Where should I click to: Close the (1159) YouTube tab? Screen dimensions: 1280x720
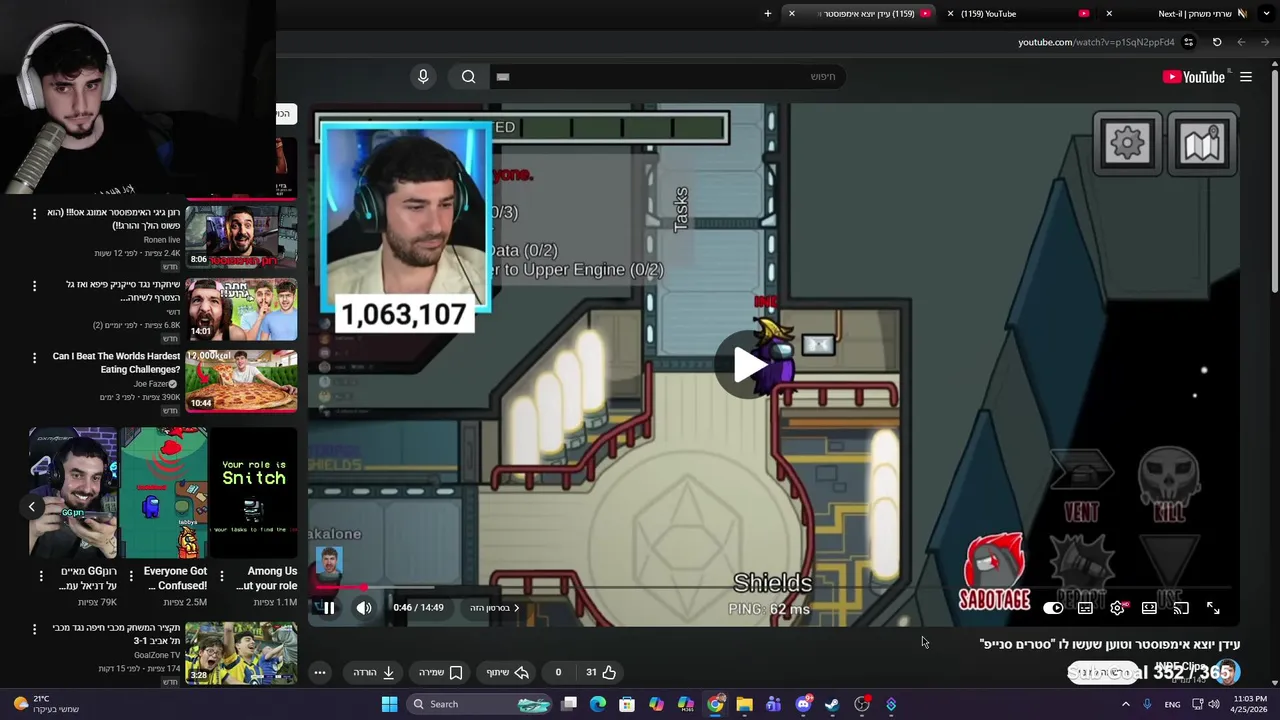point(950,14)
